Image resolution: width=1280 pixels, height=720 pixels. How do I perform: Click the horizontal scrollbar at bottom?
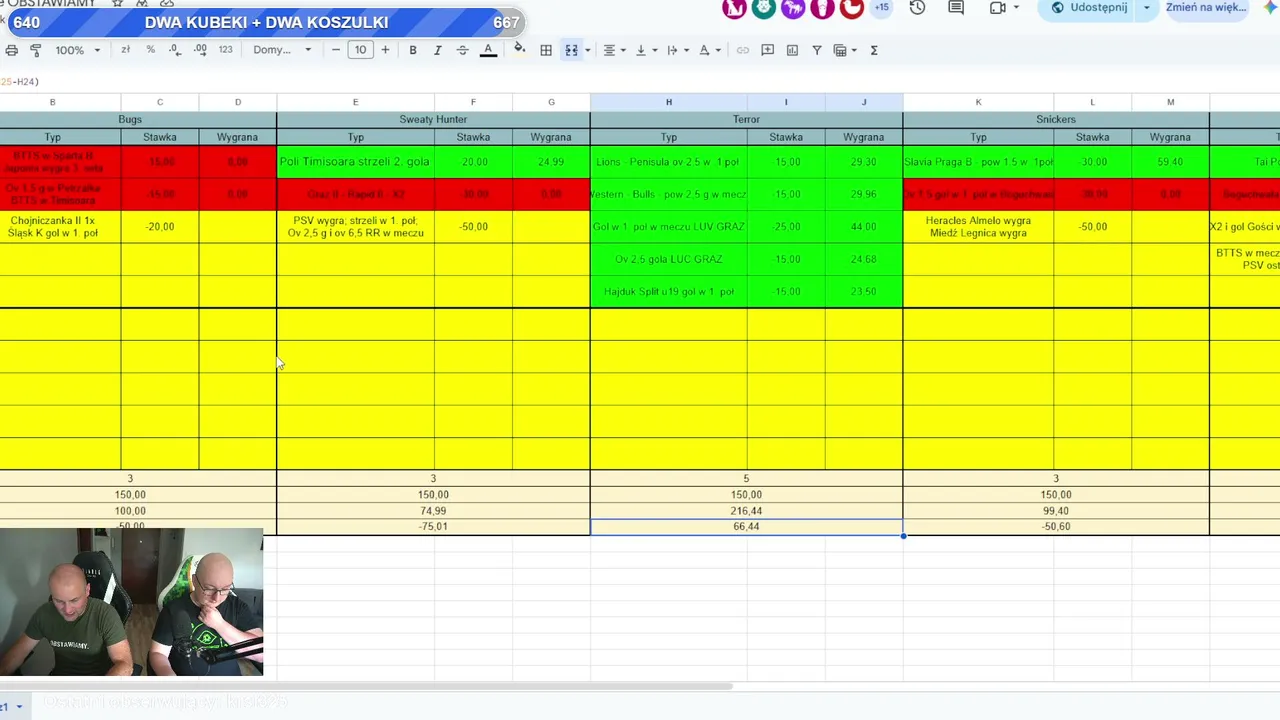point(366,687)
